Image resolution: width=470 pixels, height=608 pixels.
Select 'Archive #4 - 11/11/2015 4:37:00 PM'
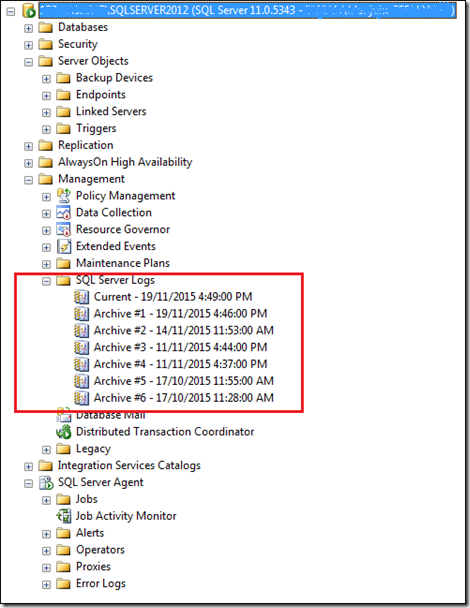[x=181, y=364]
